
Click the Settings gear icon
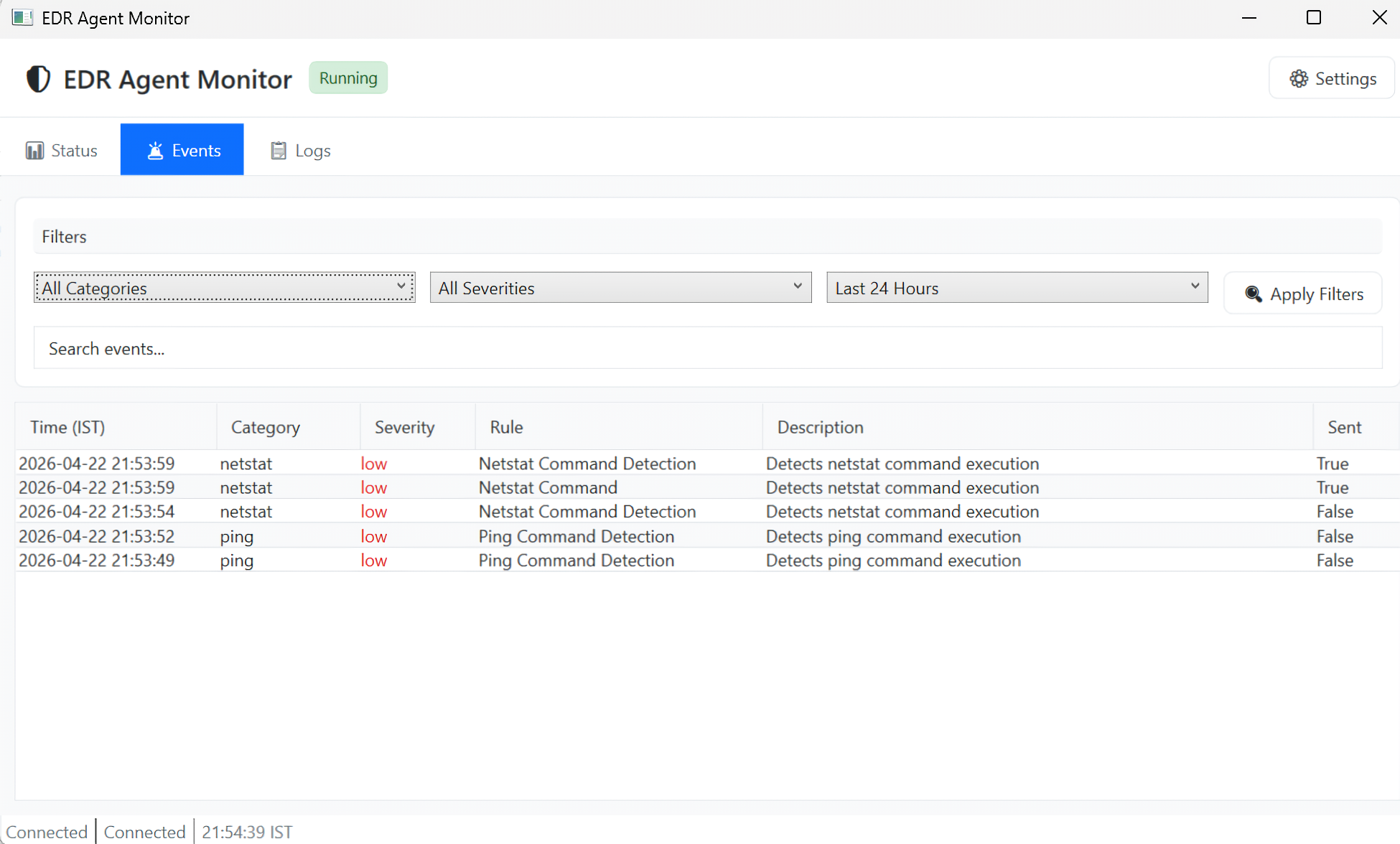1299,78
